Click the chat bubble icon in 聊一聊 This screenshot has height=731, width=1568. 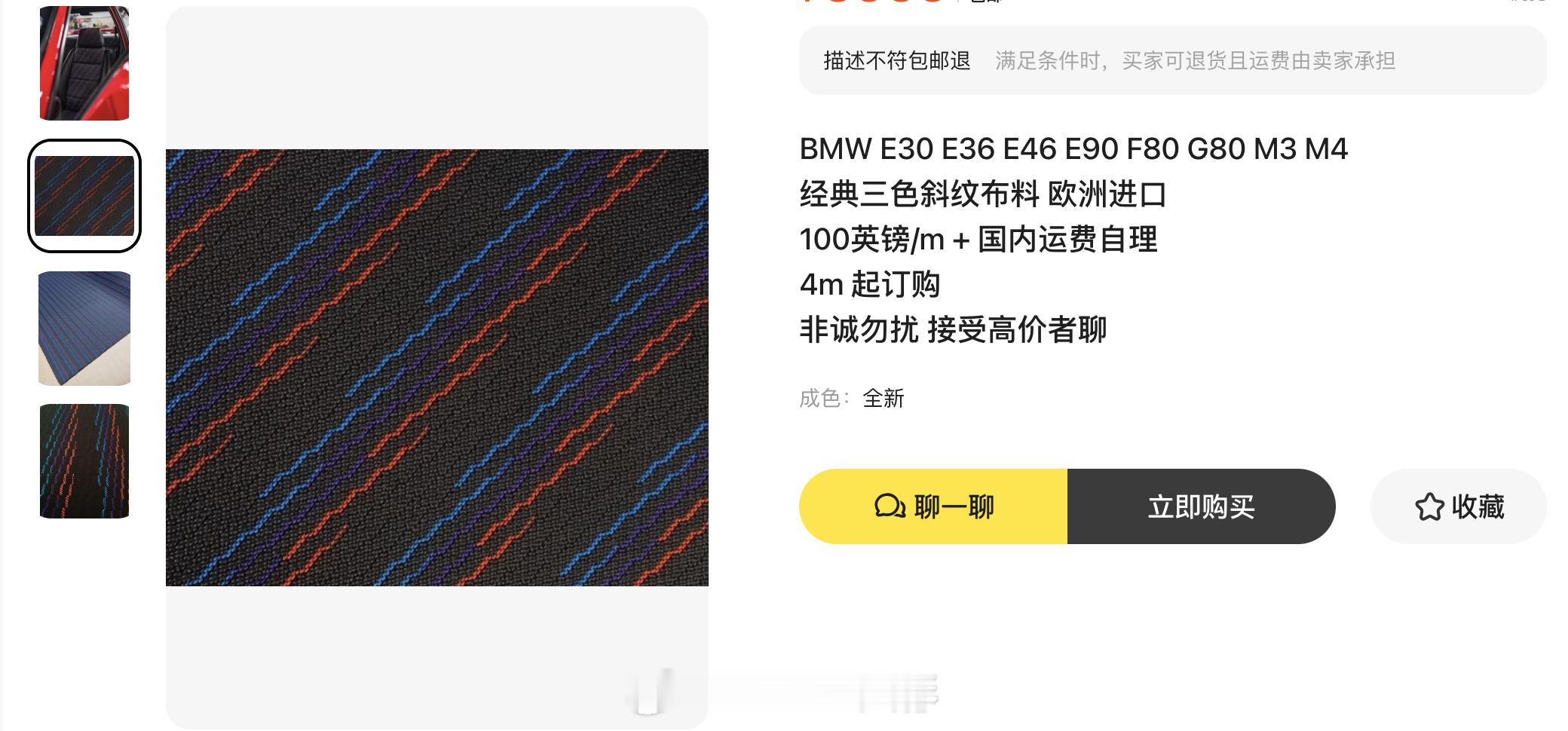click(x=890, y=506)
